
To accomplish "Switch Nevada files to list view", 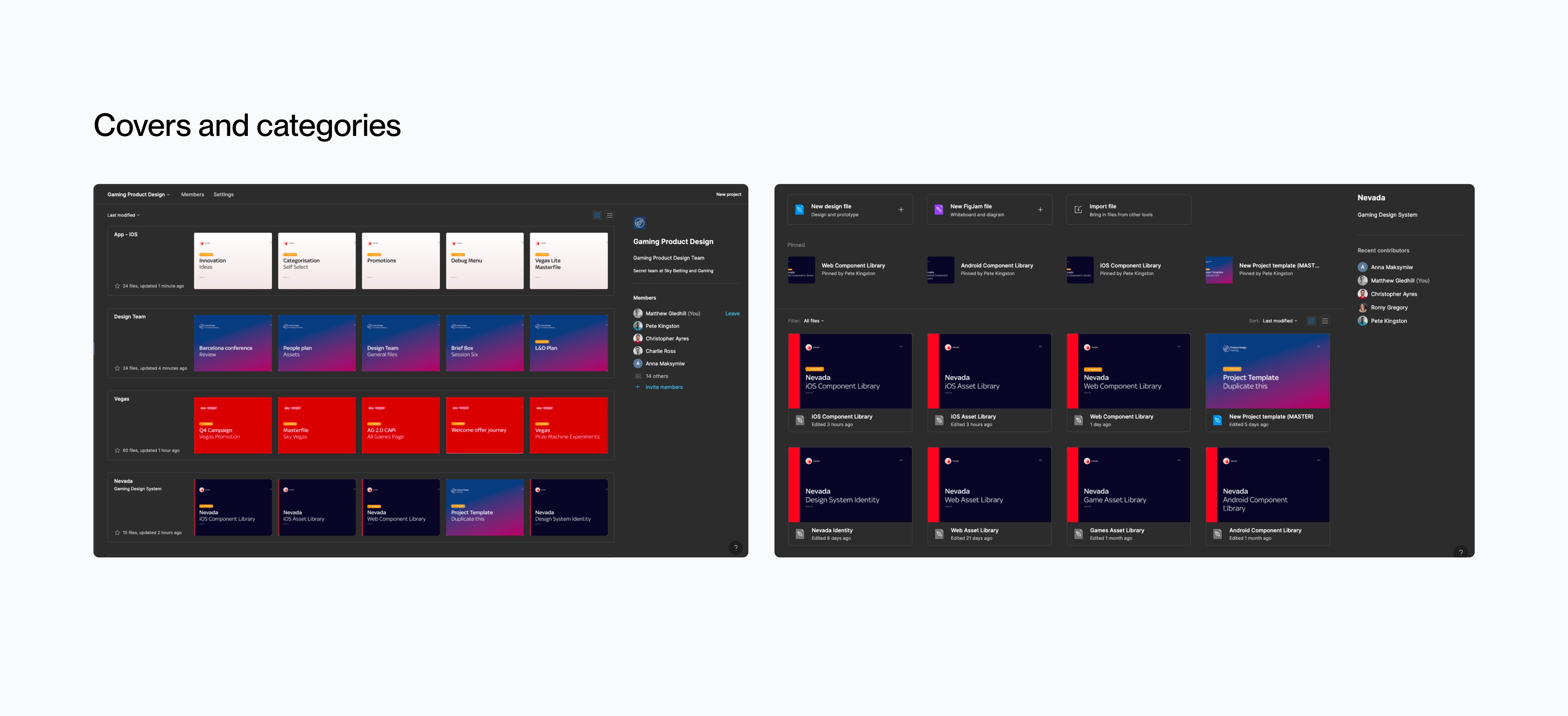I will [x=1325, y=321].
